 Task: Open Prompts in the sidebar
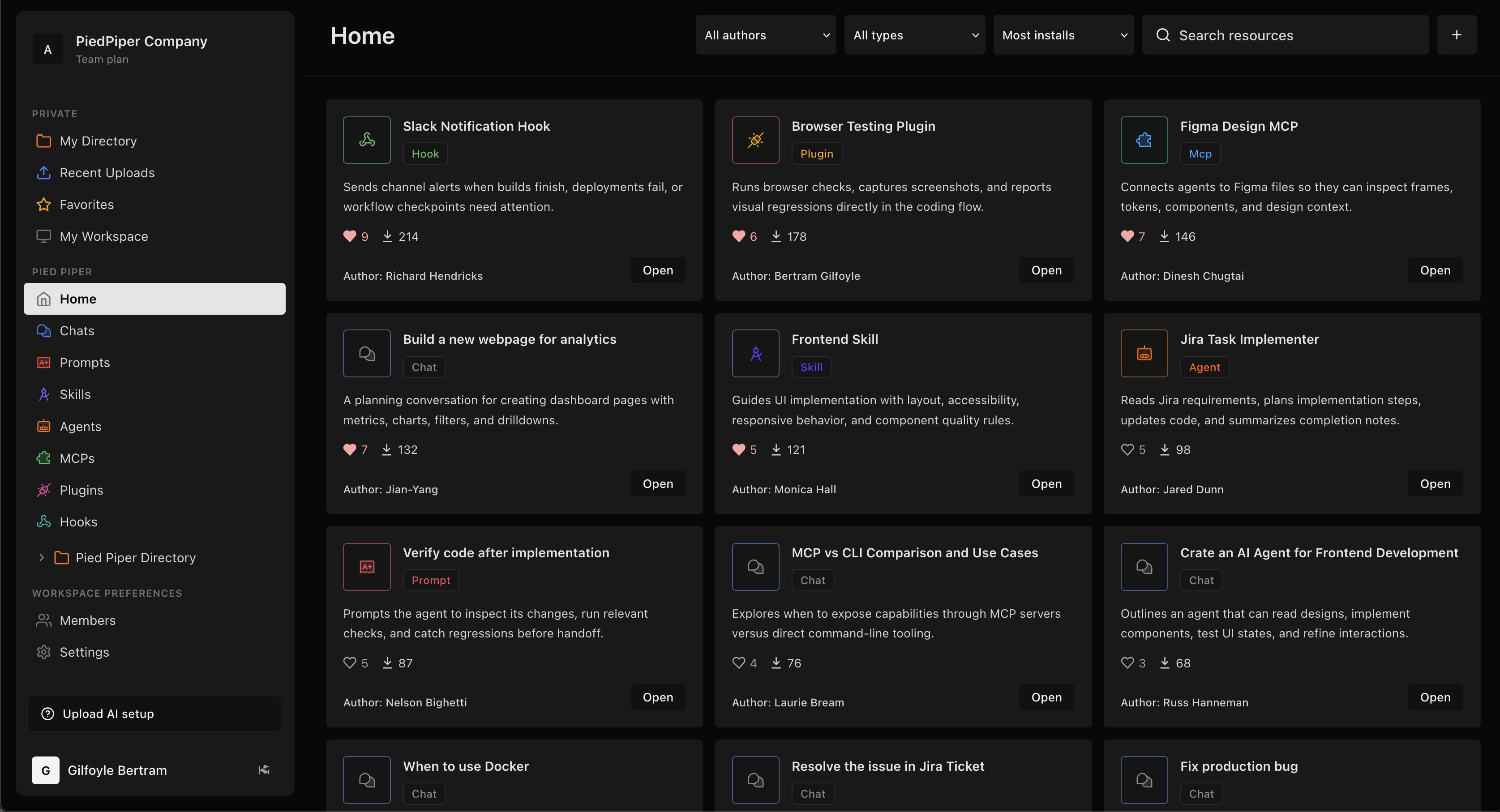pos(154,363)
